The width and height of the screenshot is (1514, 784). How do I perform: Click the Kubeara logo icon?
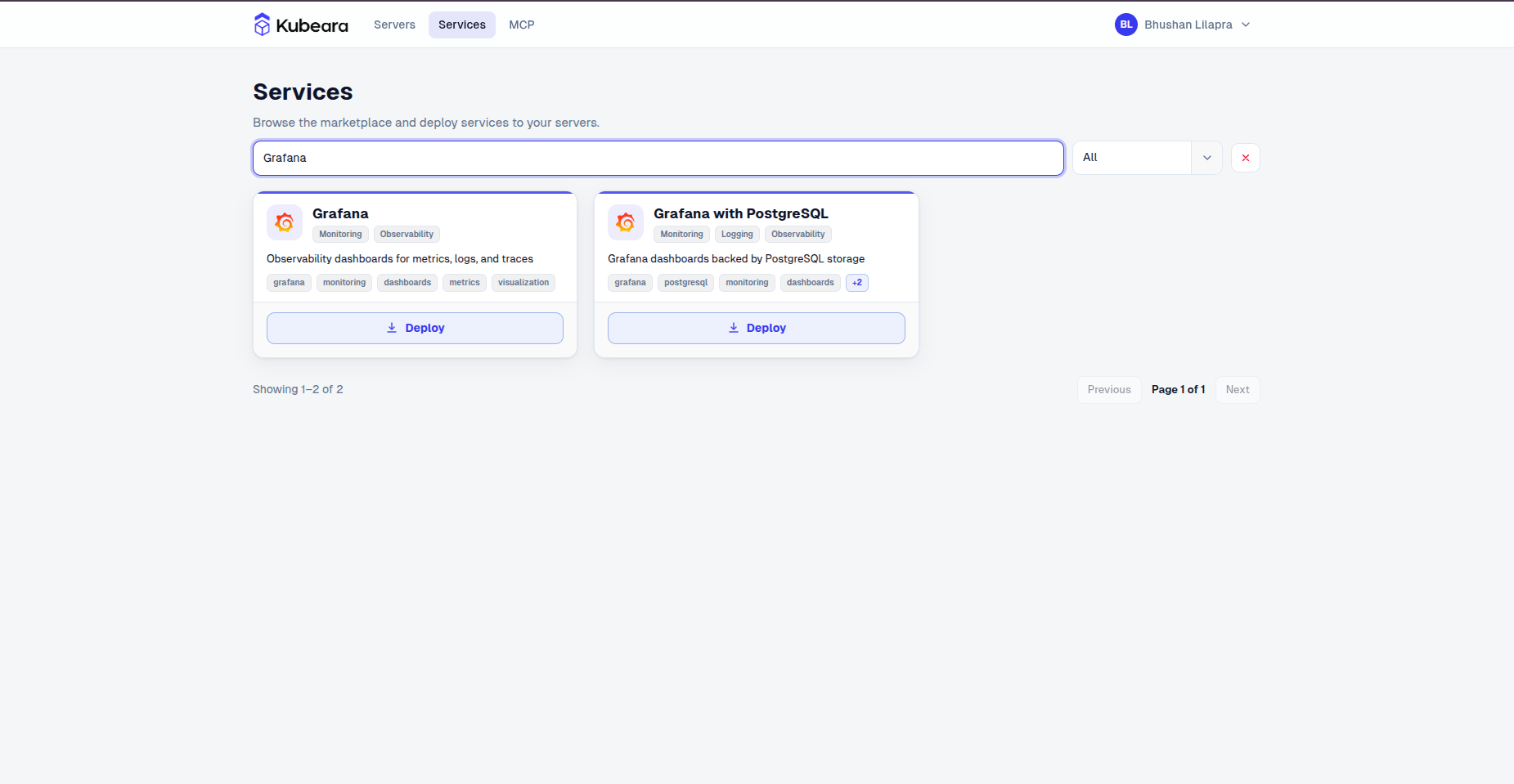tap(262, 25)
